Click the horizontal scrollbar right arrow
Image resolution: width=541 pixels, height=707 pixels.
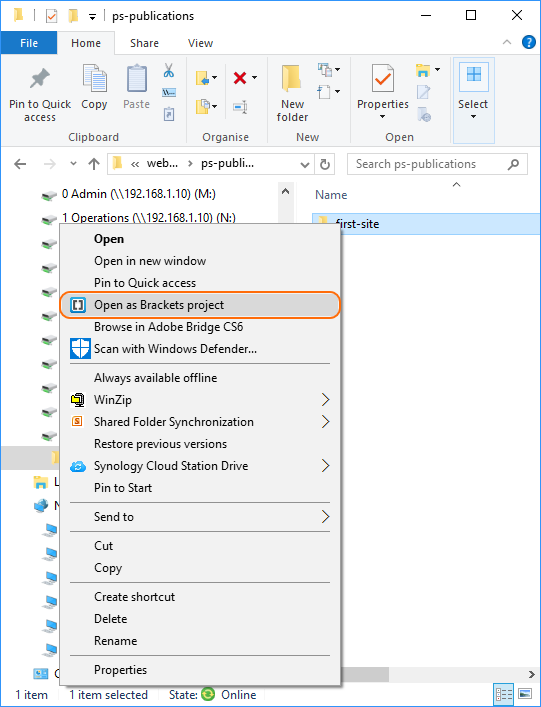[532, 675]
